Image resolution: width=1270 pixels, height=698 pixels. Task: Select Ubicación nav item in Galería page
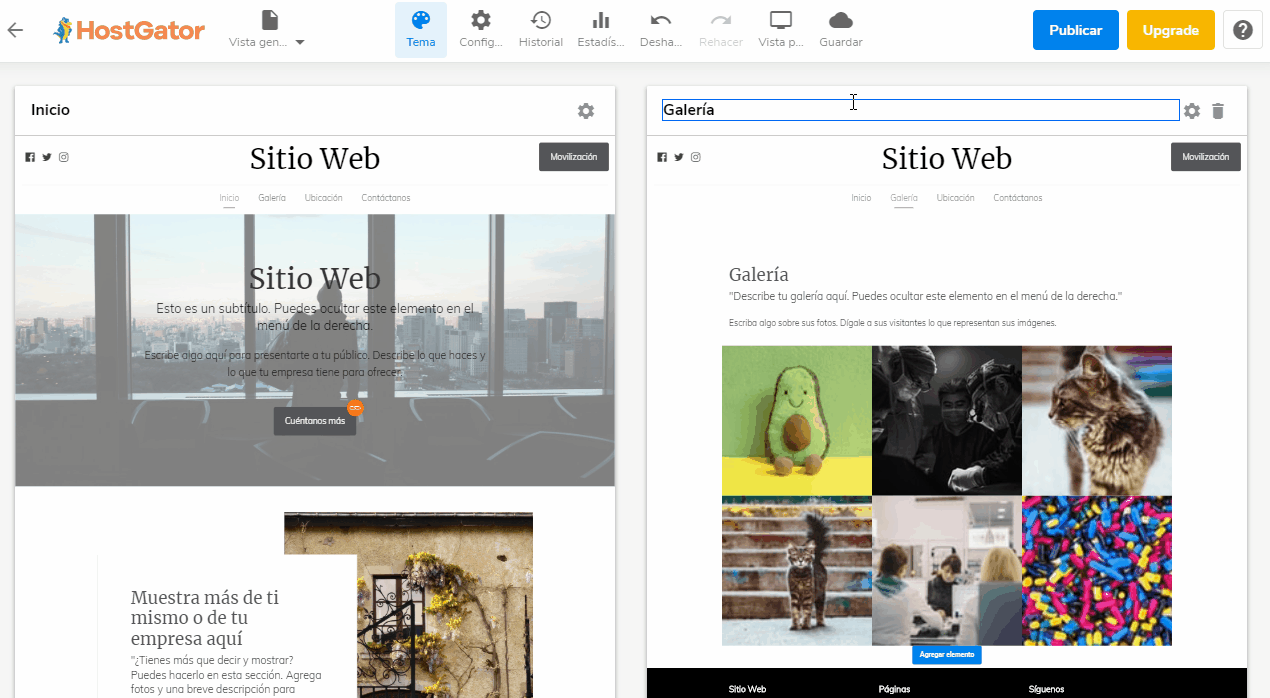coord(956,198)
